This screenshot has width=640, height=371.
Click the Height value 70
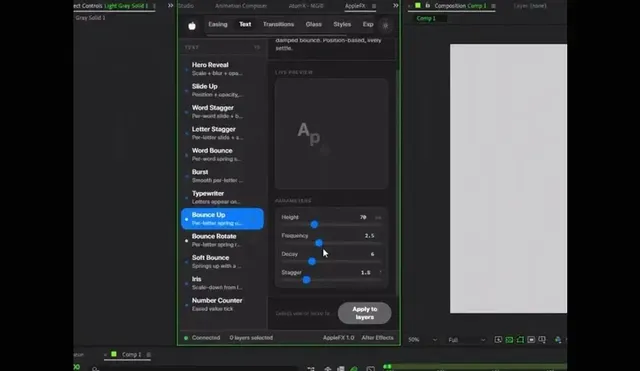(363, 217)
